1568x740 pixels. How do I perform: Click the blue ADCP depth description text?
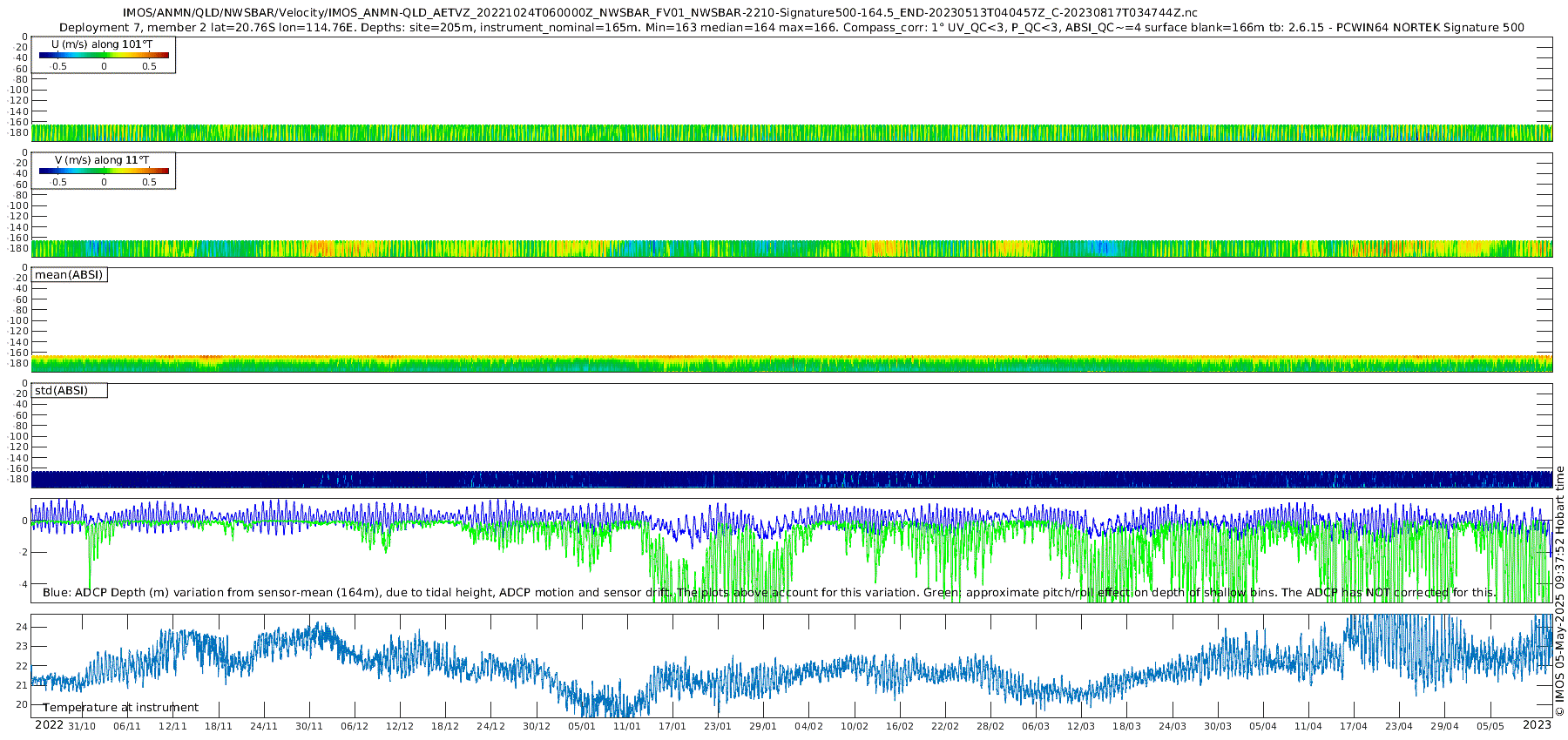point(357,593)
